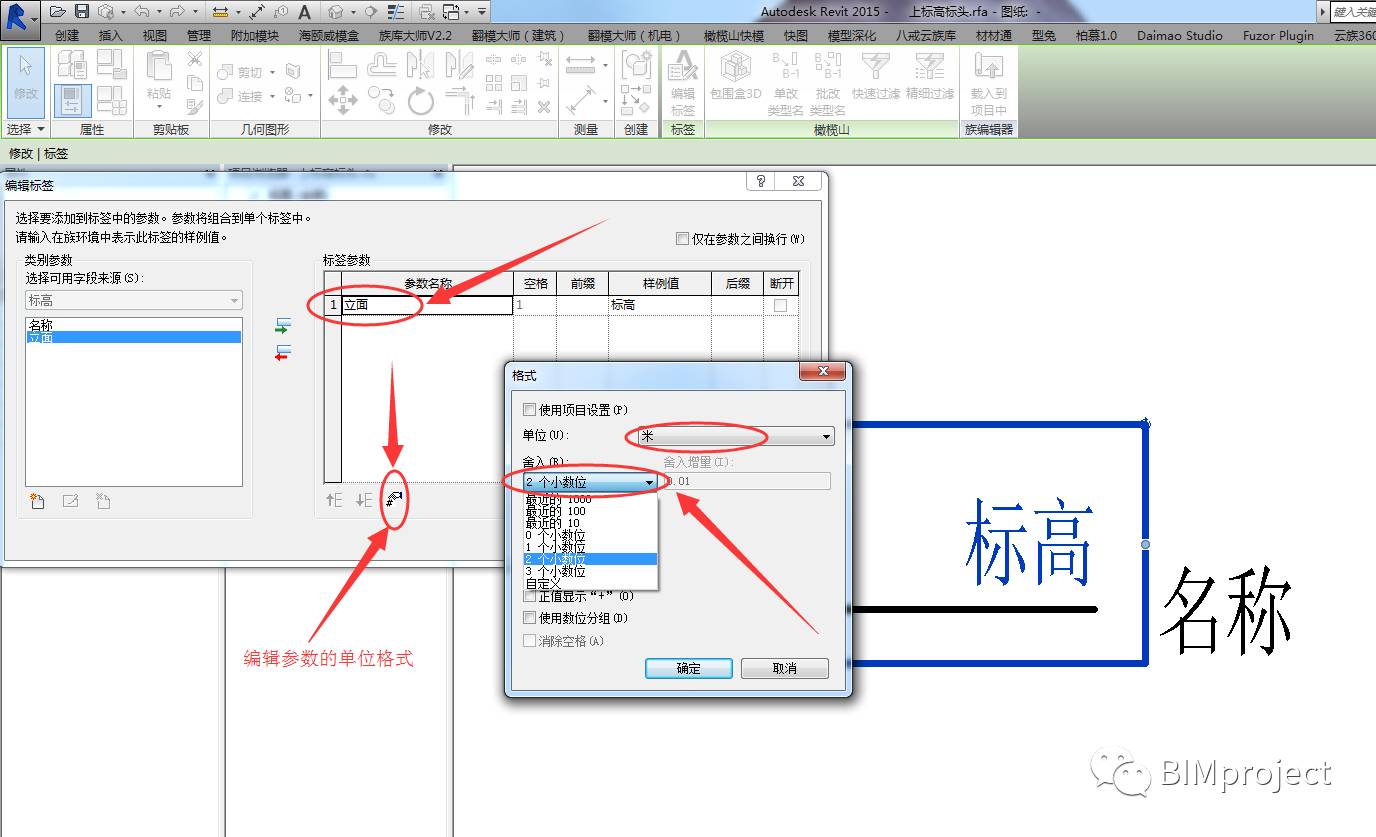This screenshot has height=837, width=1376.
Task: Select 立面 in the category parameters list
Action: pyautogui.click(x=134, y=338)
